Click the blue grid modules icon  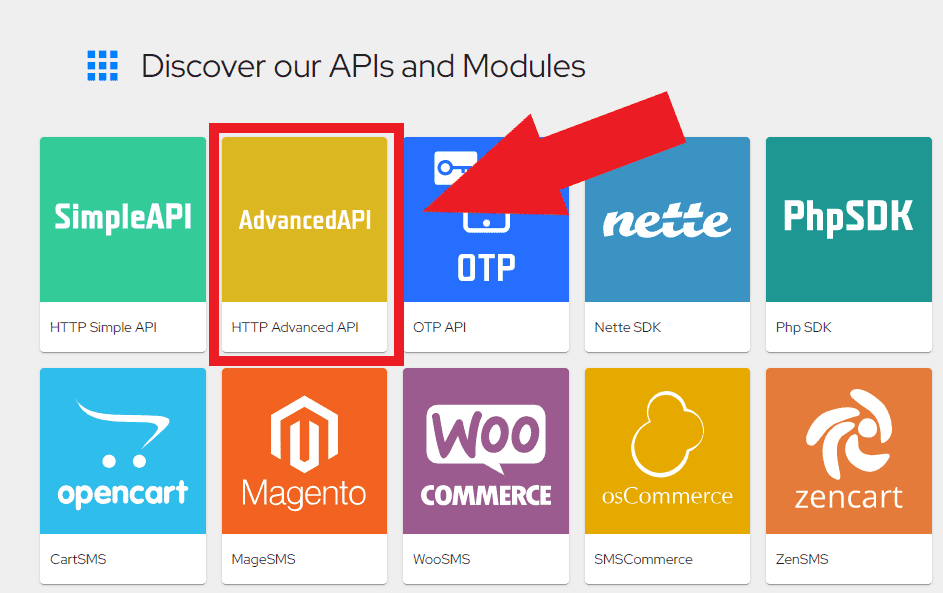click(x=103, y=66)
